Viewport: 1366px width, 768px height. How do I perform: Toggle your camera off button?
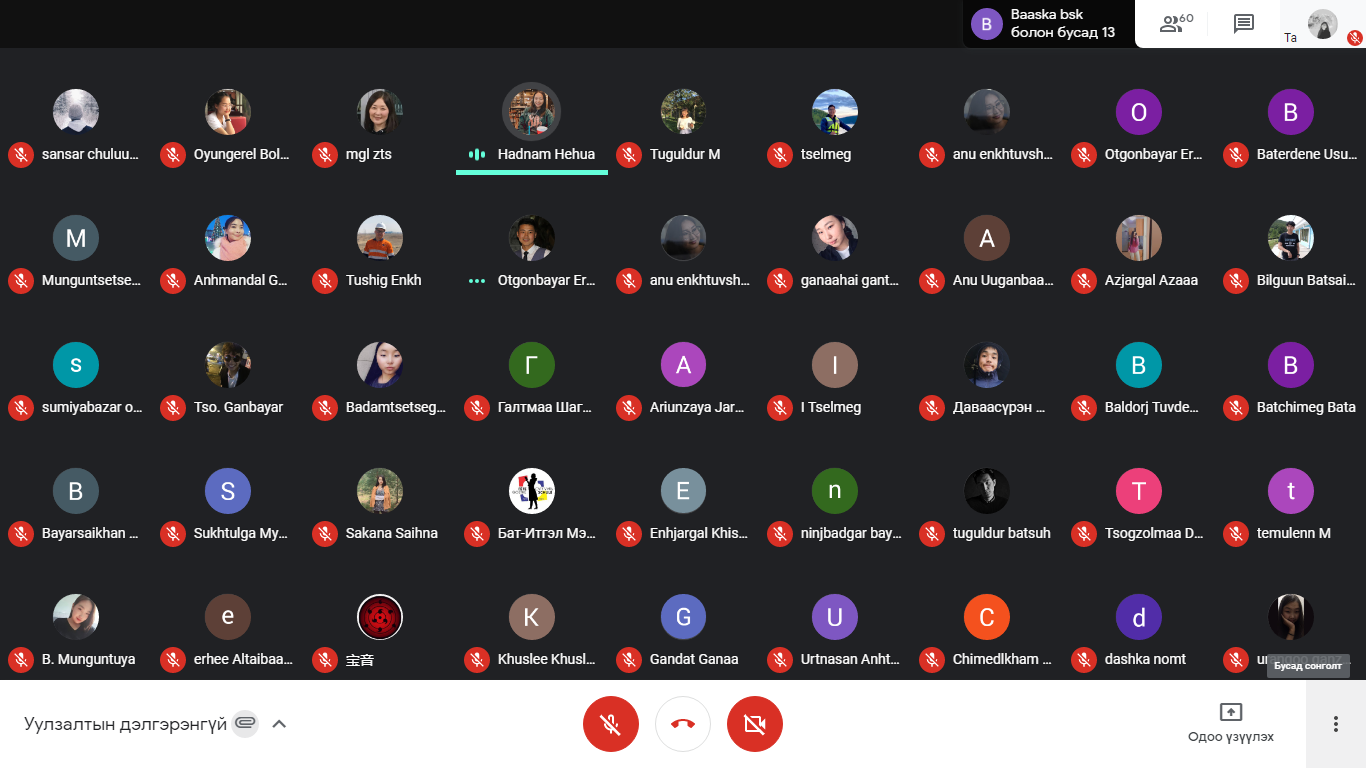(x=755, y=724)
